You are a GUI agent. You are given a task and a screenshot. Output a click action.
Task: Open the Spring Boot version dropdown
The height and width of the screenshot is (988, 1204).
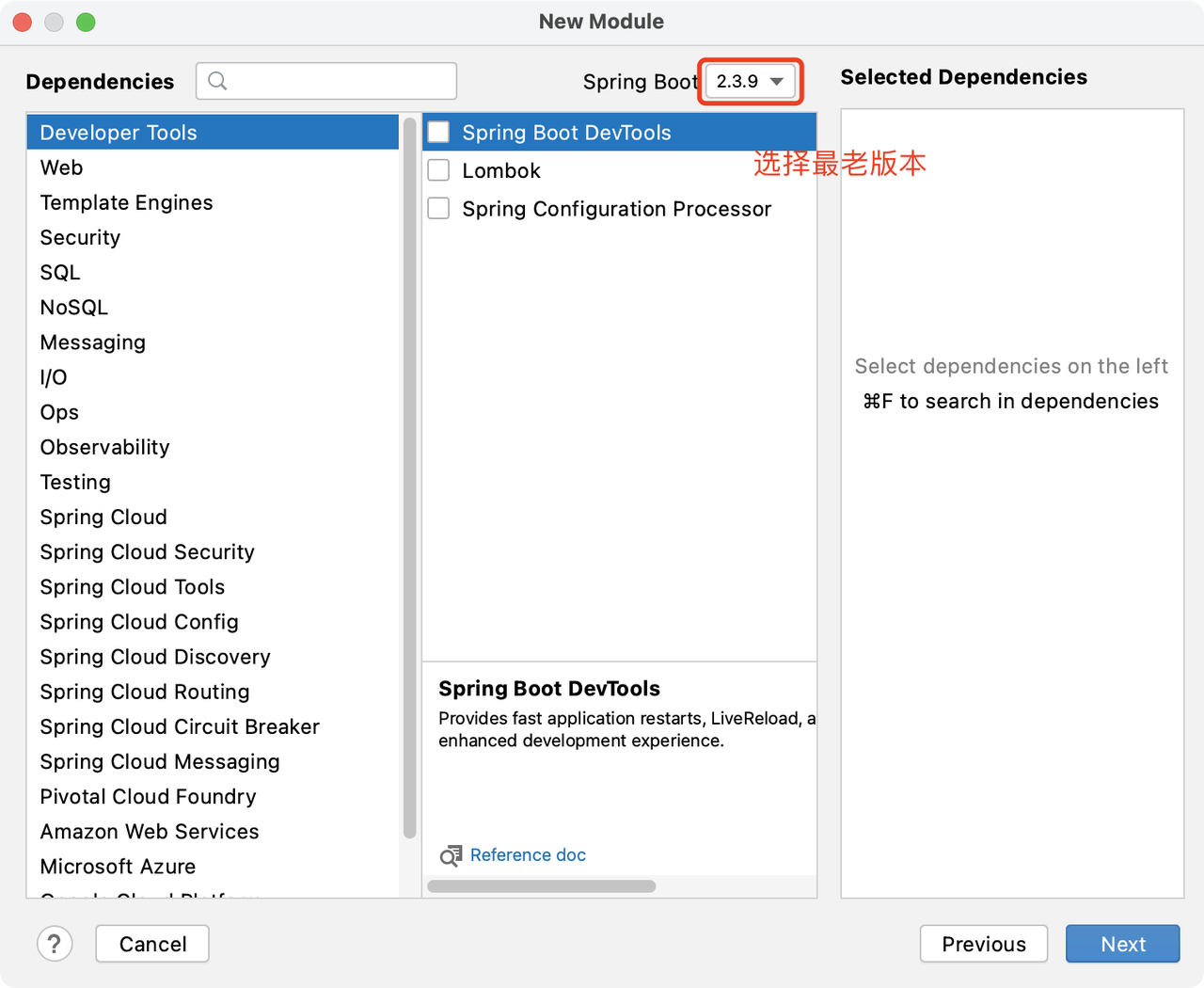click(751, 82)
